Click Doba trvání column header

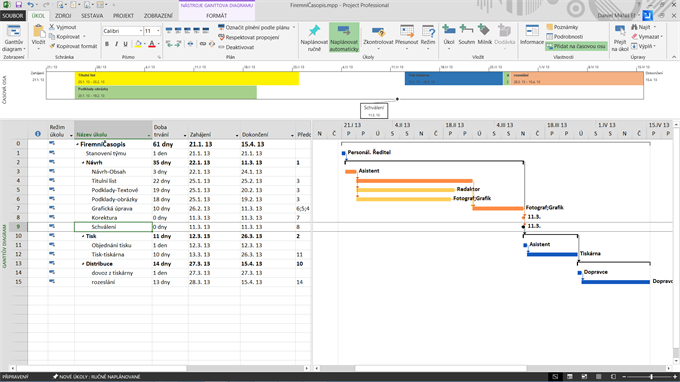[x=170, y=131]
